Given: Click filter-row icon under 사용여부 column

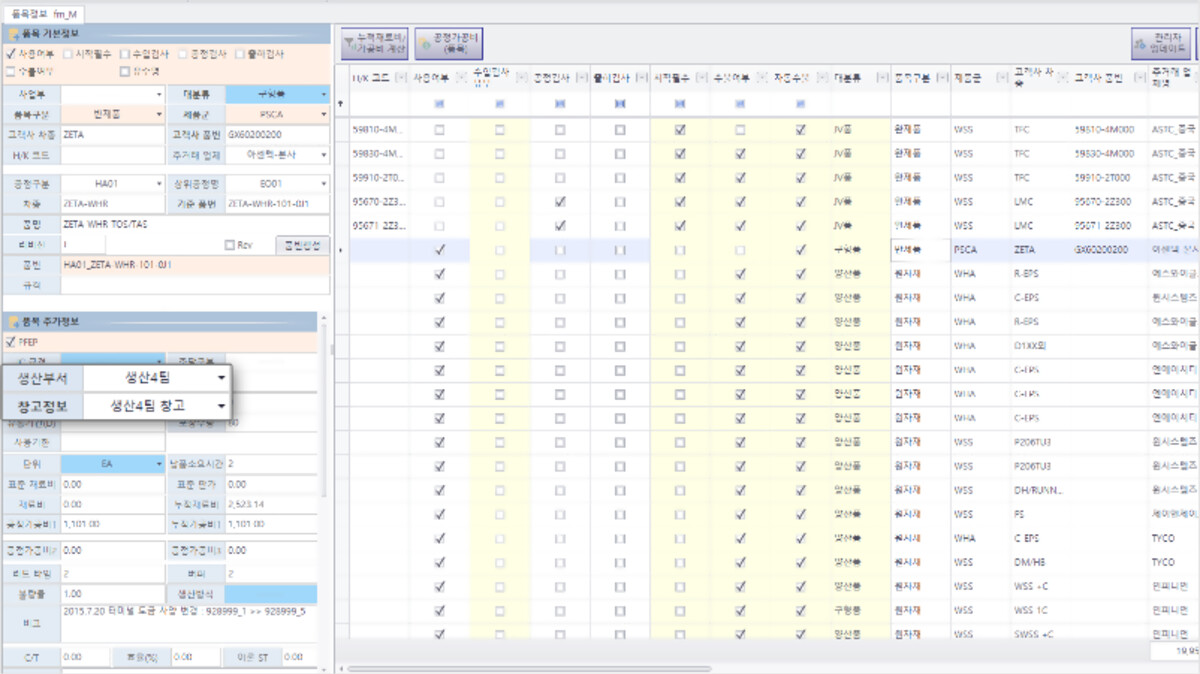Looking at the screenshot, I should 440,104.
